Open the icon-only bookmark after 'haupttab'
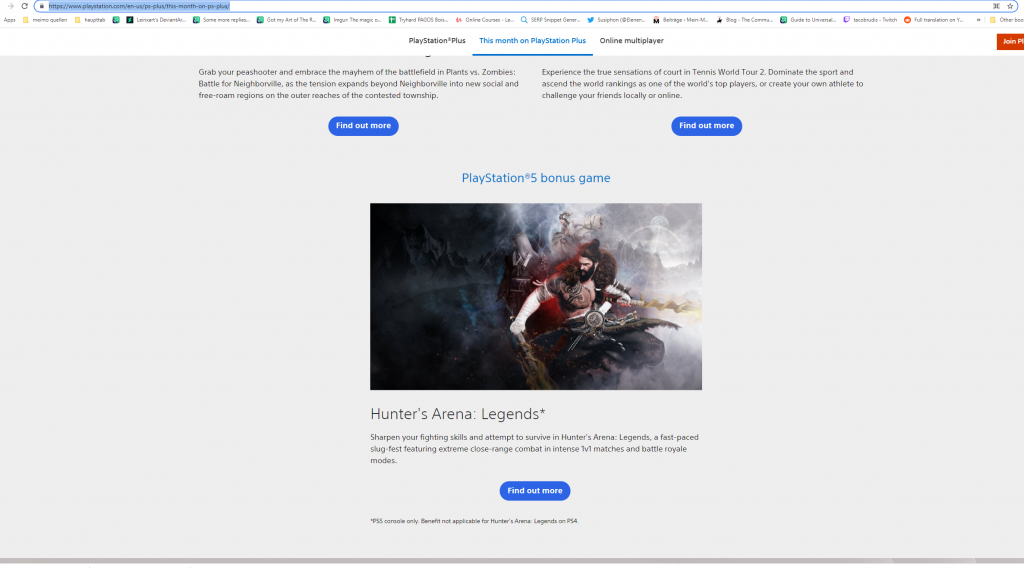Viewport: 1024px width, 568px height. pos(116,20)
